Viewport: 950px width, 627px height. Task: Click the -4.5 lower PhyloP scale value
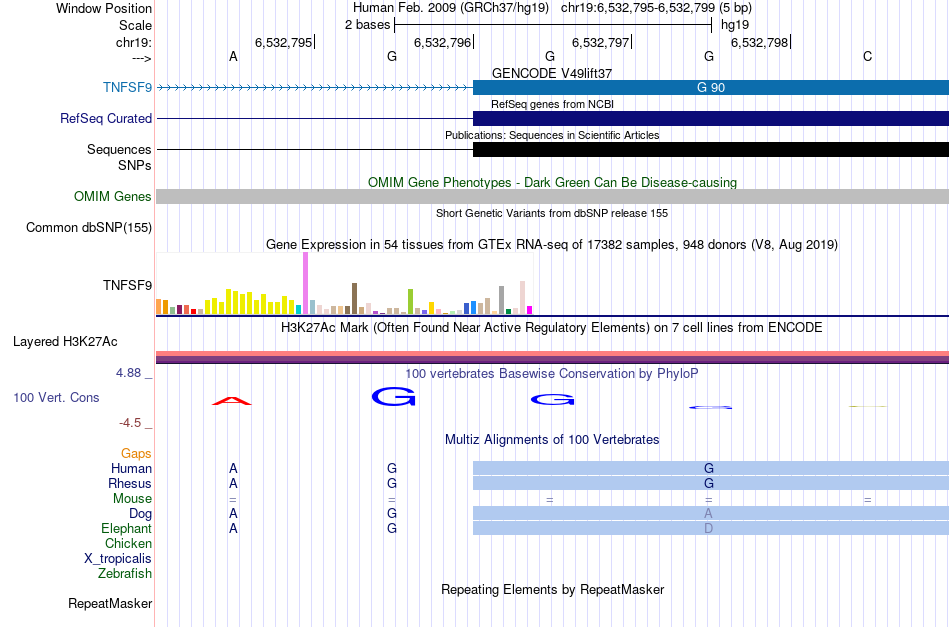pyautogui.click(x=130, y=422)
